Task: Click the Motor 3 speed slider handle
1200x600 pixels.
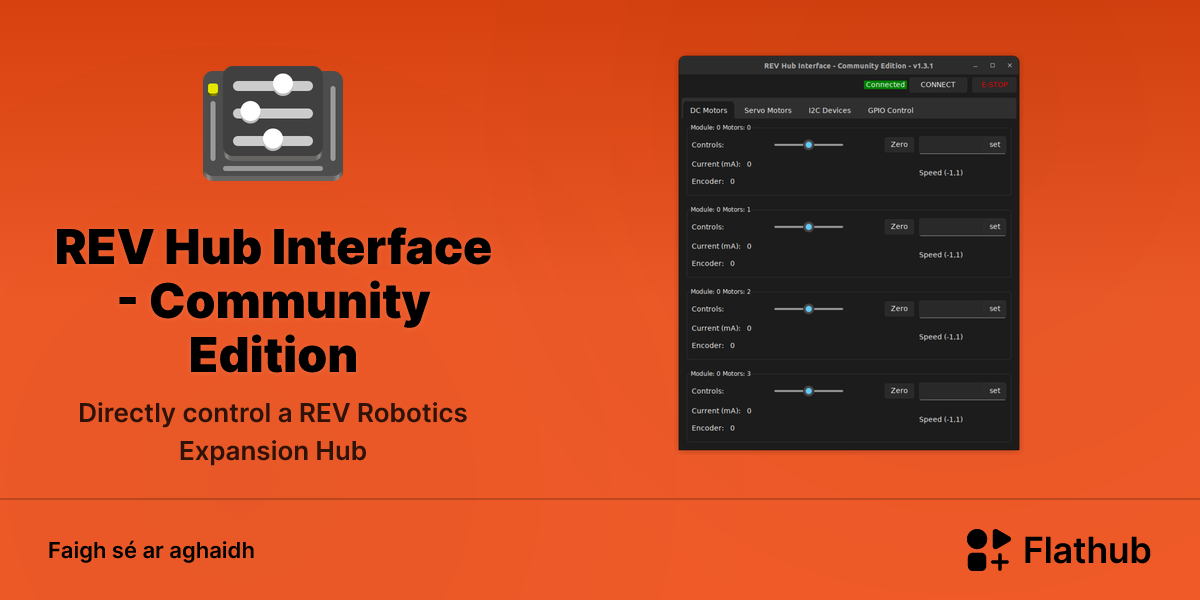Action: 809,391
